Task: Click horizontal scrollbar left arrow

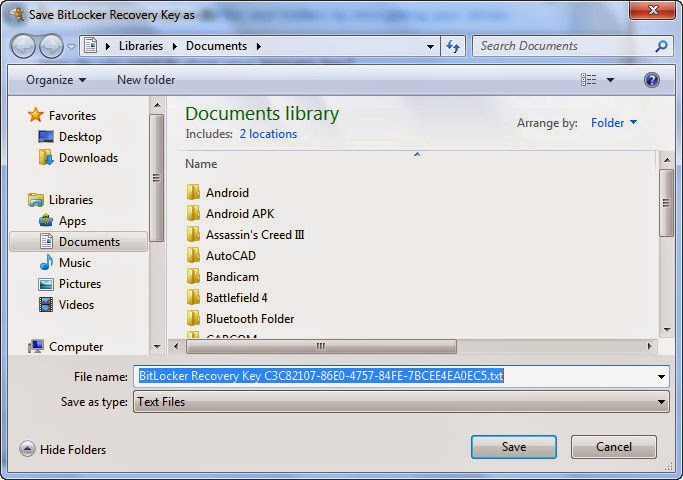Action: coord(176,346)
